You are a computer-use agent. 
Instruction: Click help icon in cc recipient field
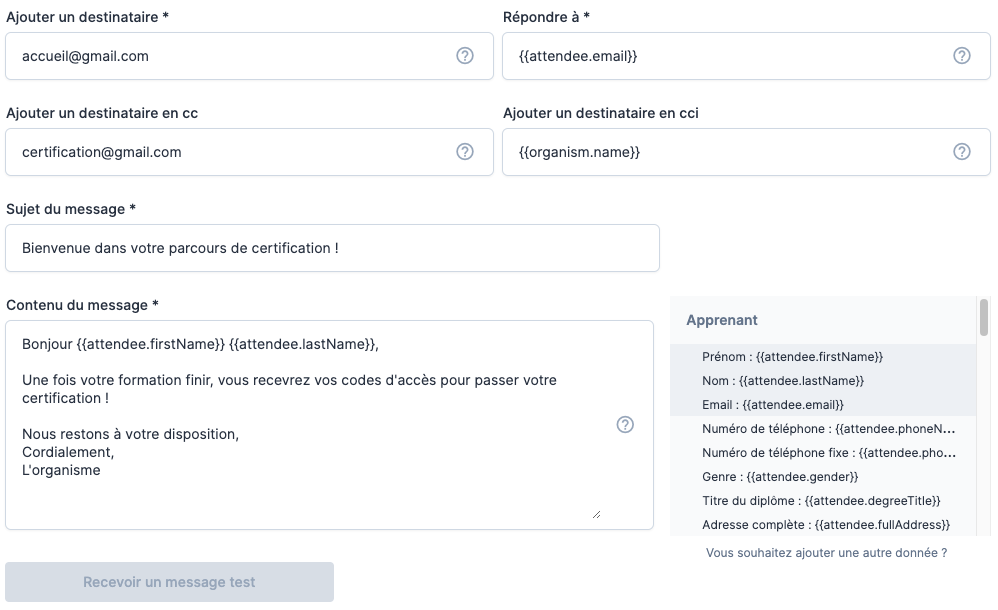[x=465, y=152]
